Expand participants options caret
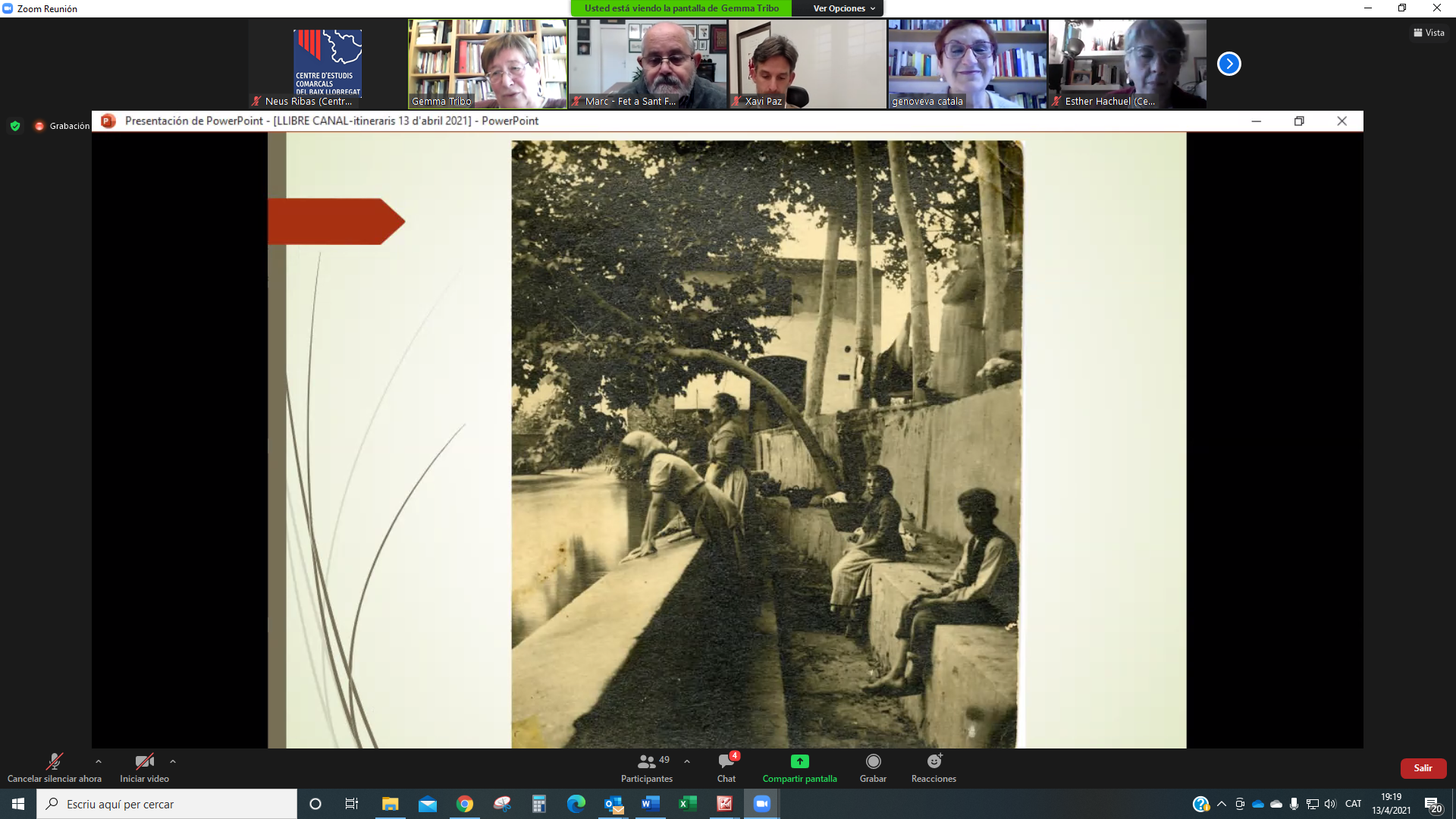Viewport: 1456px width, 819px height. [687, 761]
